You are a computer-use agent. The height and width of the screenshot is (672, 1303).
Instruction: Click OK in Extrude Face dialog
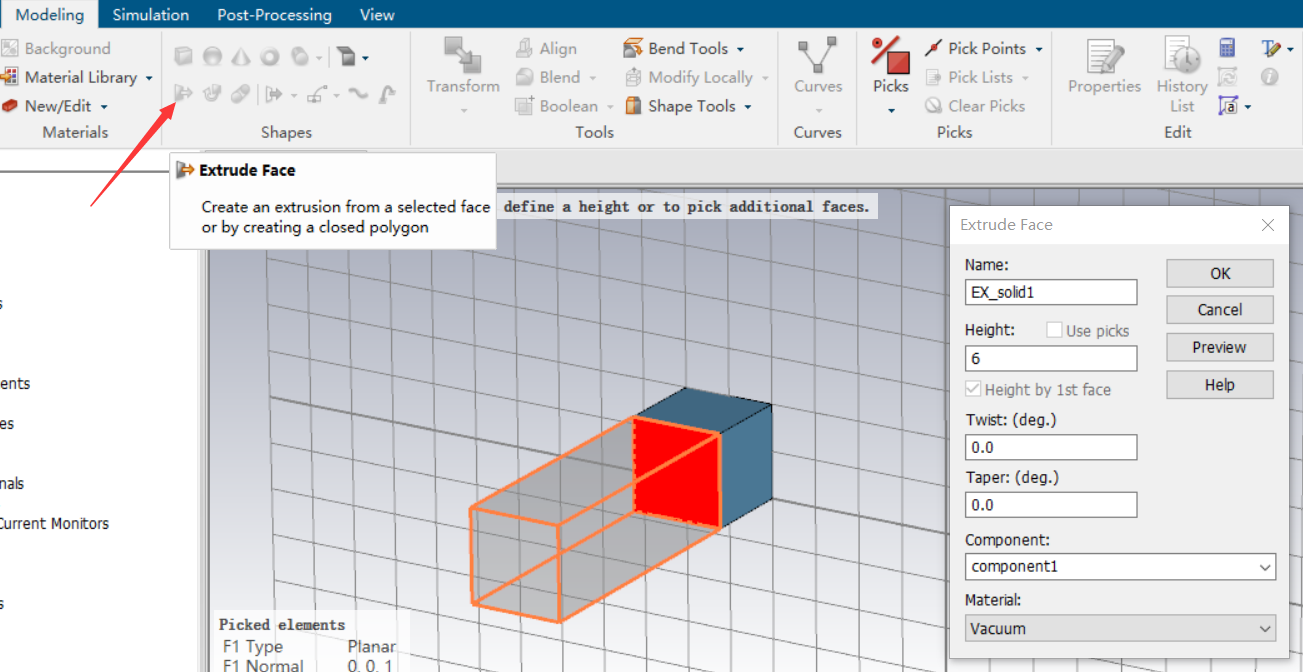tap(1220, 273)
